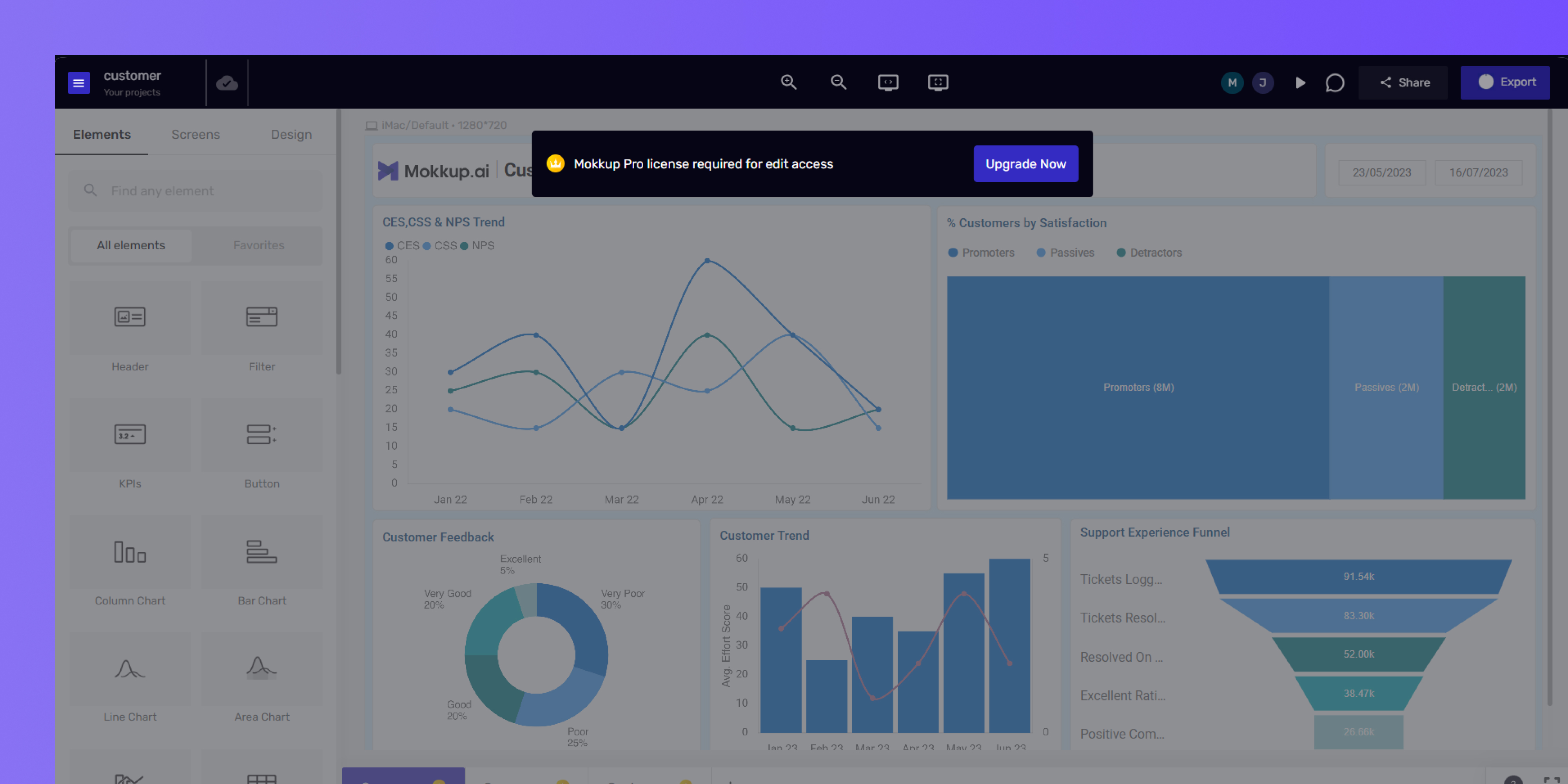Click the 'Tickets Logg...' funnel label
The image size is (1568, 784).
click(x=1121, y=579)
